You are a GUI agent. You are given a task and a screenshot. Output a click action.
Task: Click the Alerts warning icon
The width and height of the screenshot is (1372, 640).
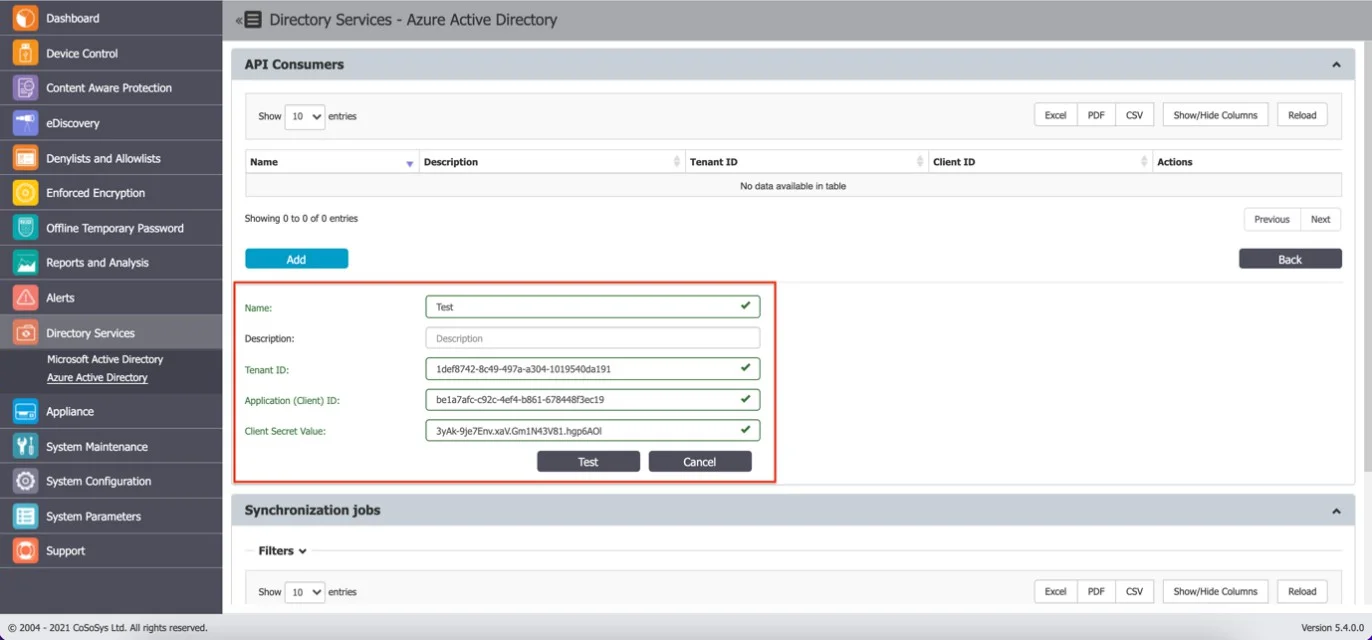(25, 298)
